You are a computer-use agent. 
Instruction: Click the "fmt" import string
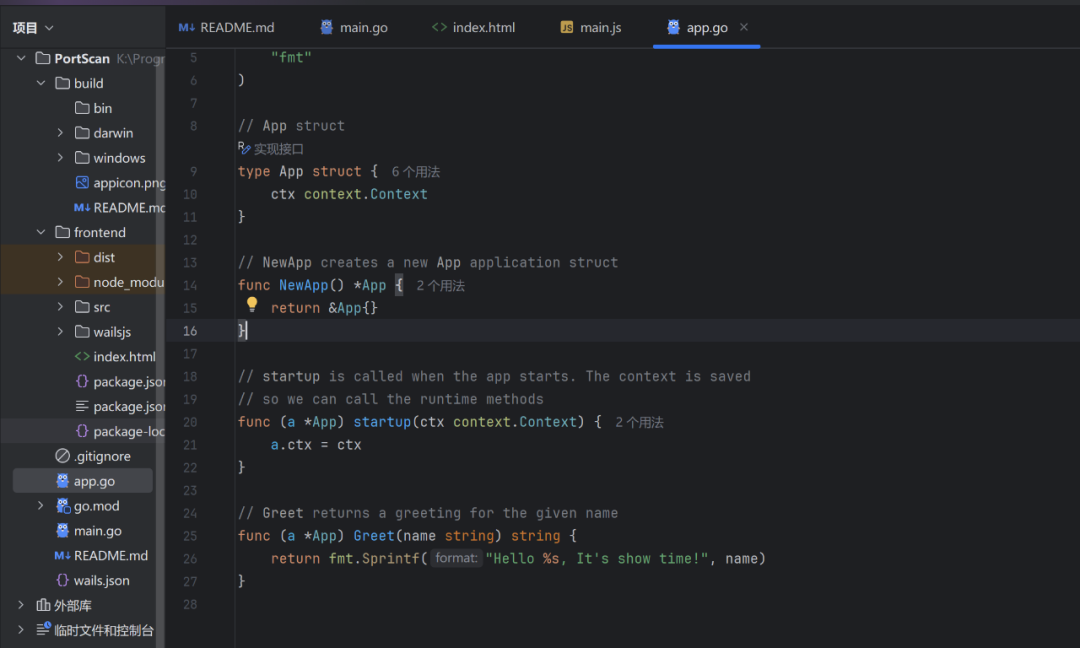[x=291, y=58]
